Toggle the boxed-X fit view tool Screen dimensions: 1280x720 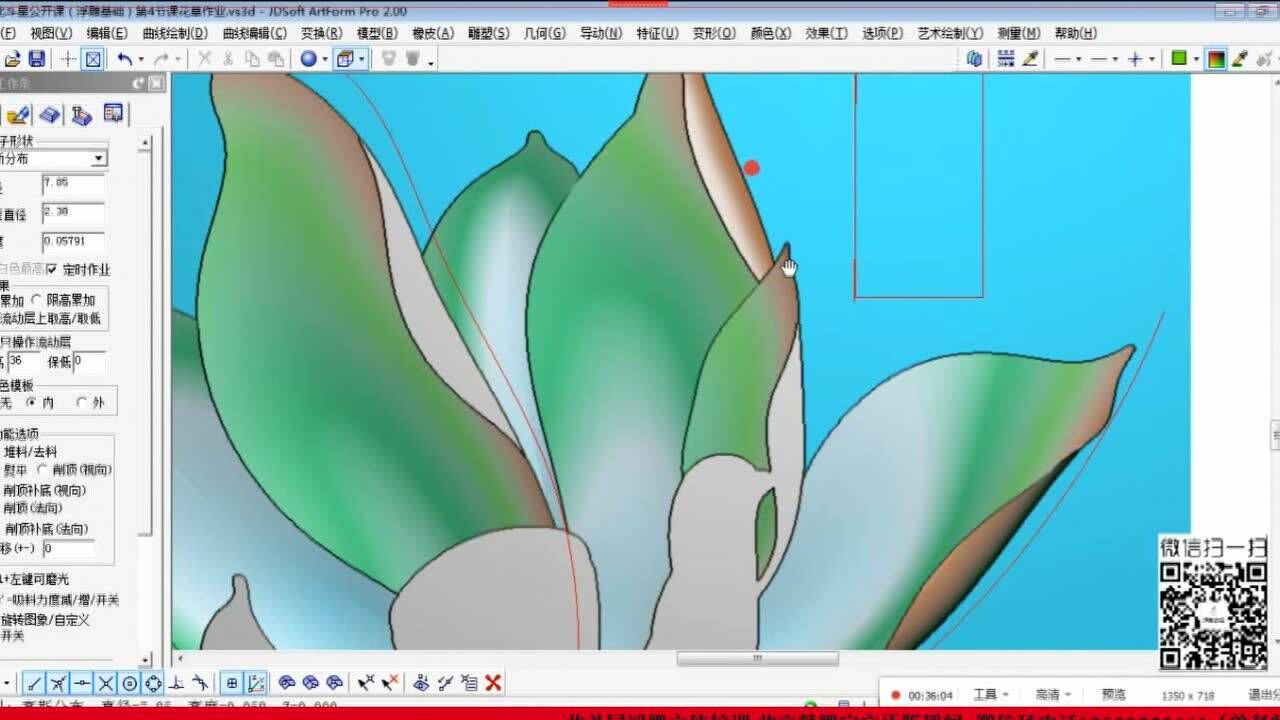point(92,59)
